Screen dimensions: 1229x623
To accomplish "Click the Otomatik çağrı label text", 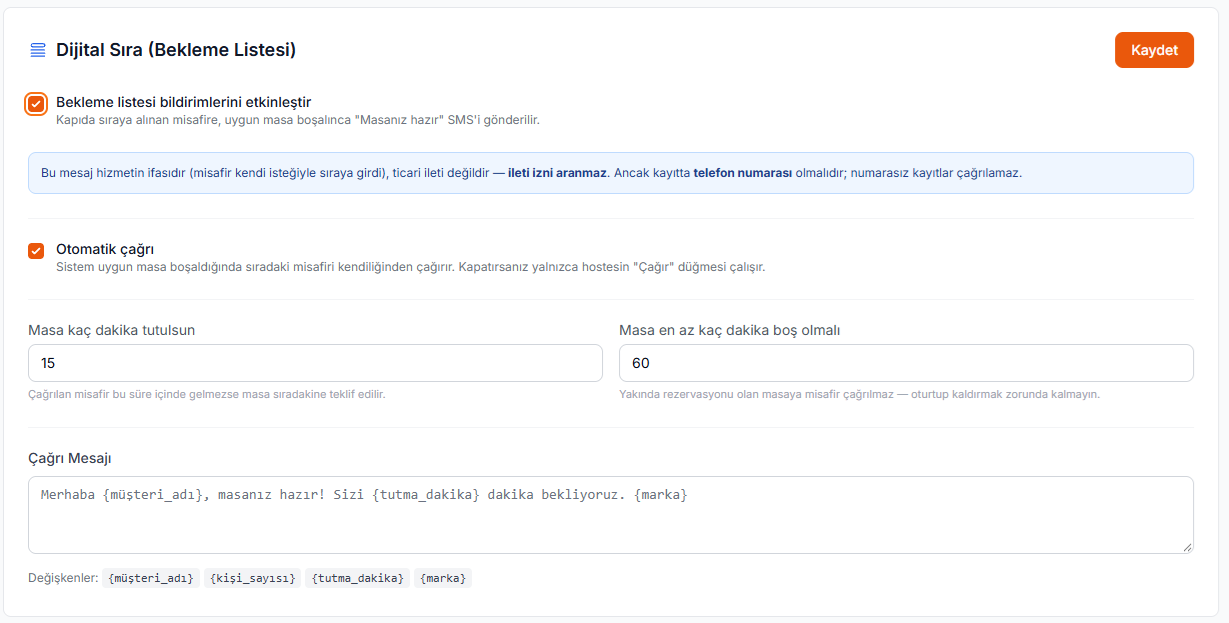I will [x=105, y=250].
